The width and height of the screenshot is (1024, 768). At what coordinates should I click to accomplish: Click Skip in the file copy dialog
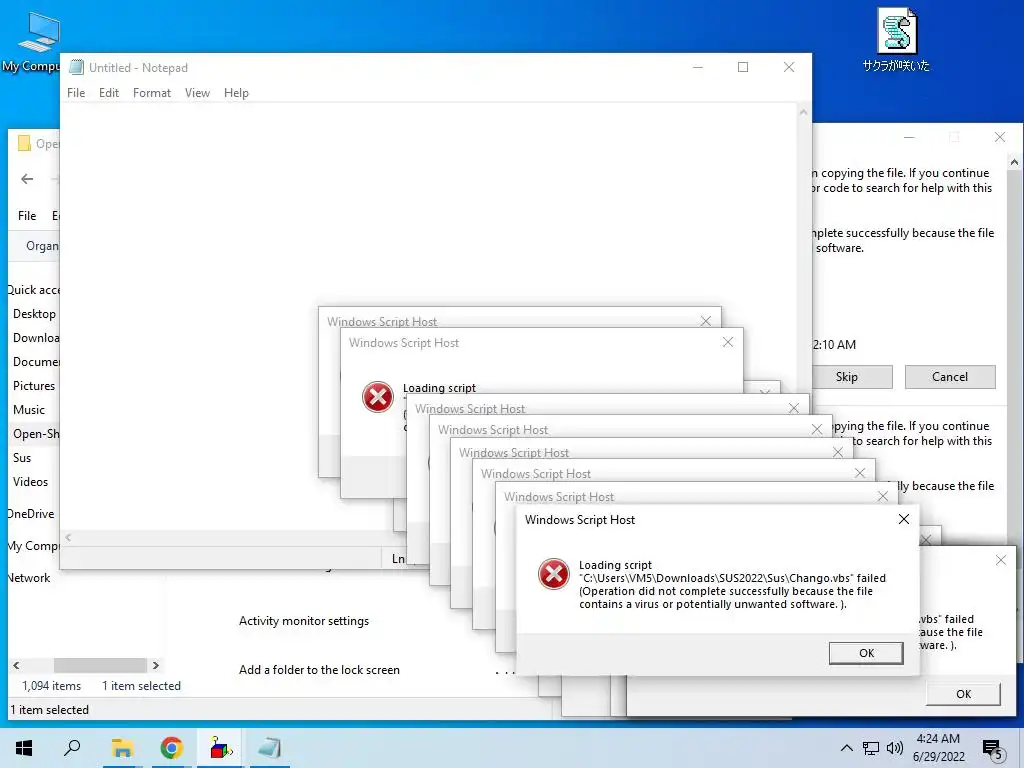846,377
